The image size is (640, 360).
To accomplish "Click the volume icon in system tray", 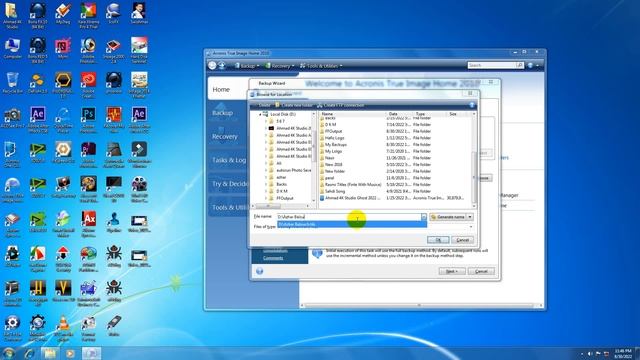I will (x=590, y=353).
